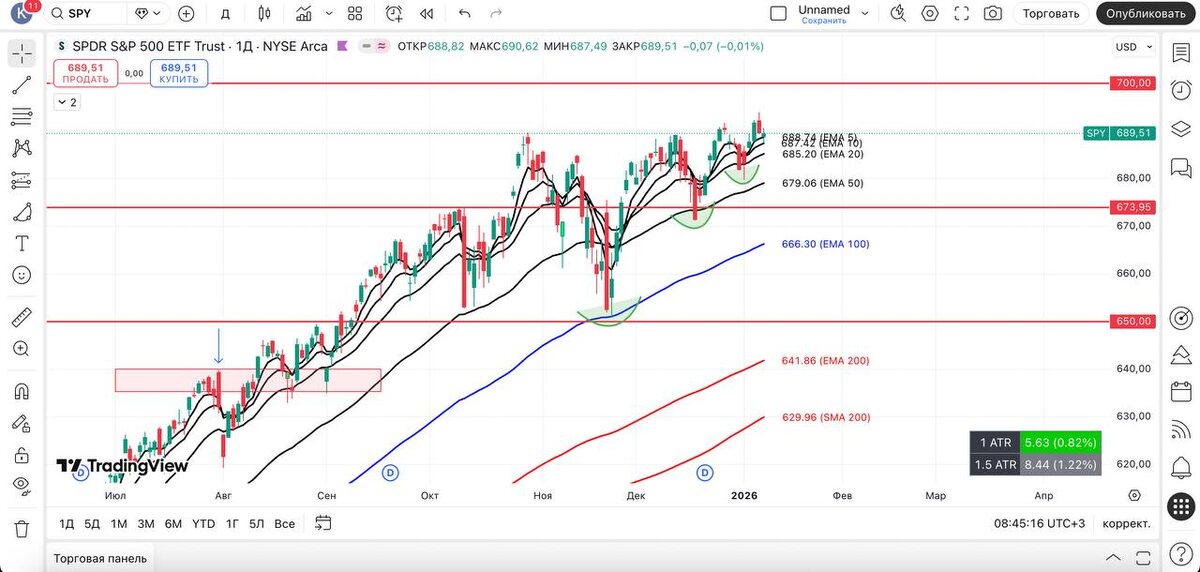Expand the indicators favorites dropdown arrow
The width and height of the screenshot is (1200, 572).
[329, 13]
